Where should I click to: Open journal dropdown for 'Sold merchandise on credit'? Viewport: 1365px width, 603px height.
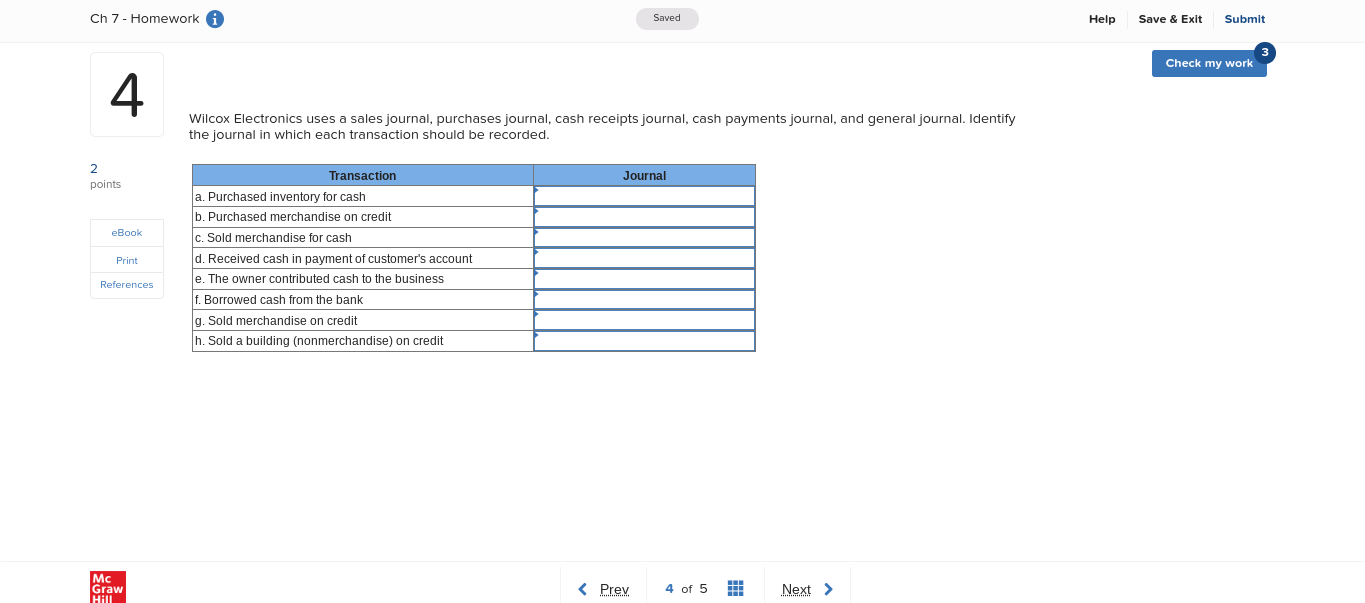[644, 320]
